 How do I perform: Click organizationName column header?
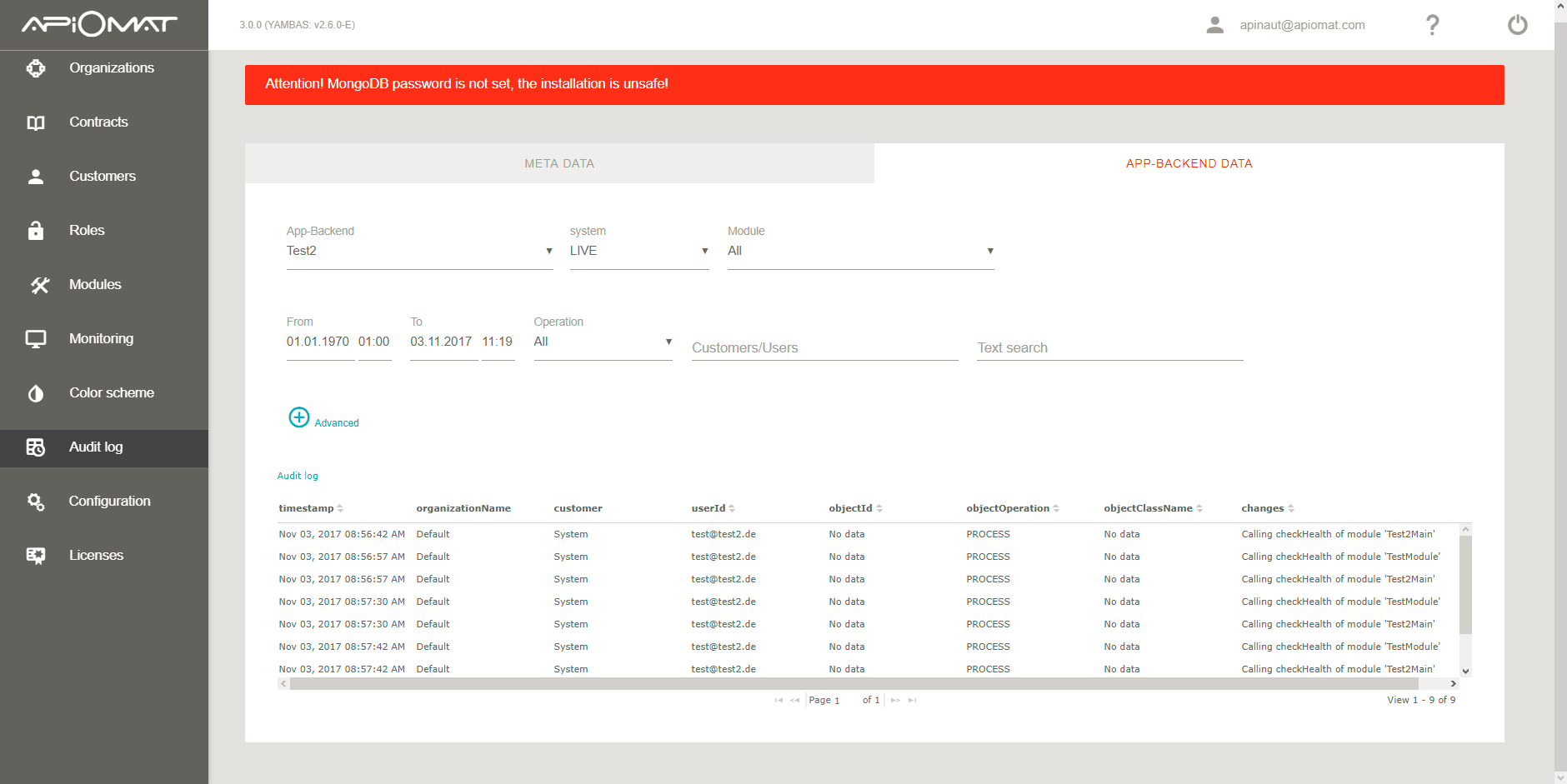coord(463,509)
